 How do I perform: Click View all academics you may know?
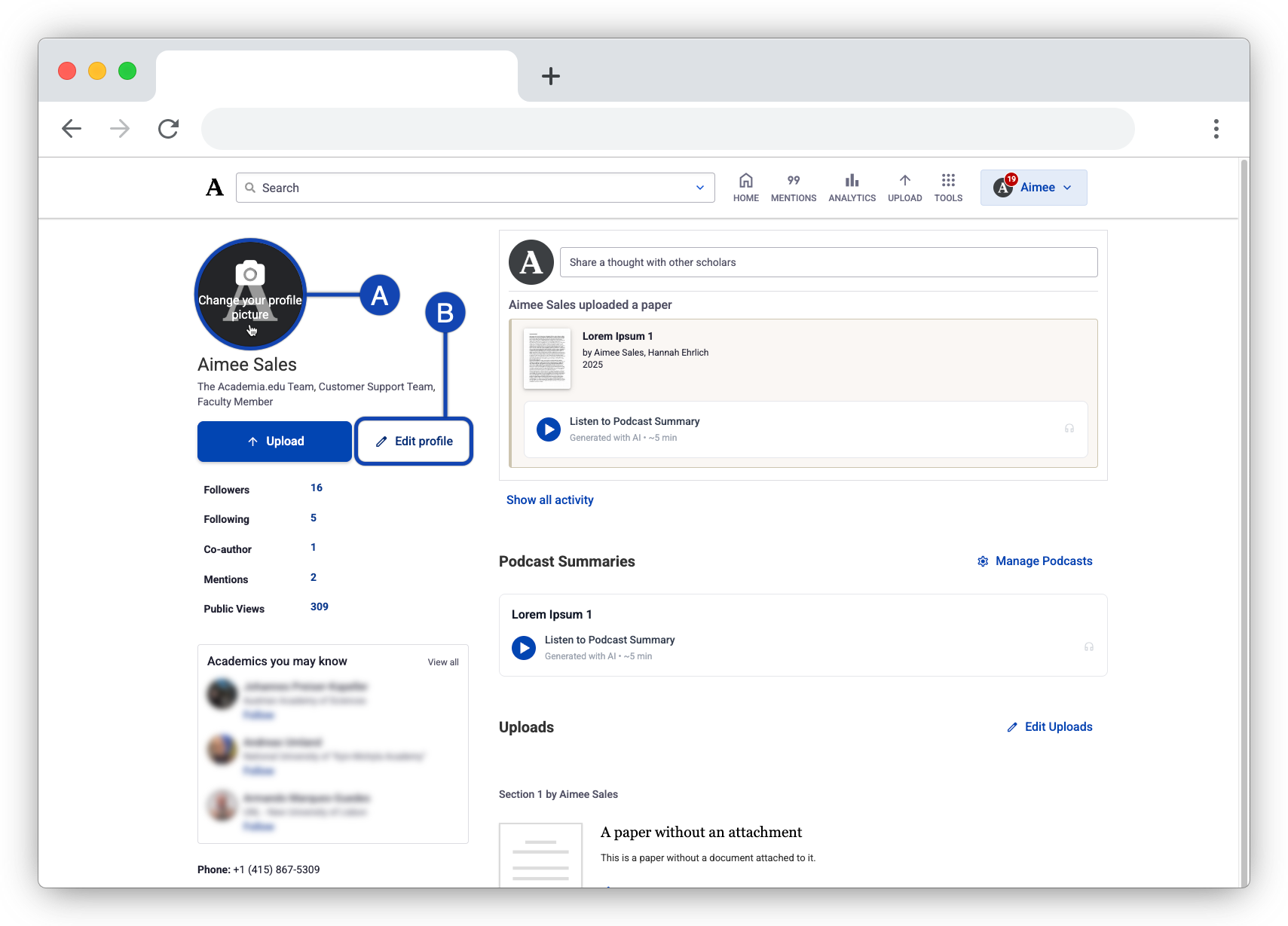(443, 662)
